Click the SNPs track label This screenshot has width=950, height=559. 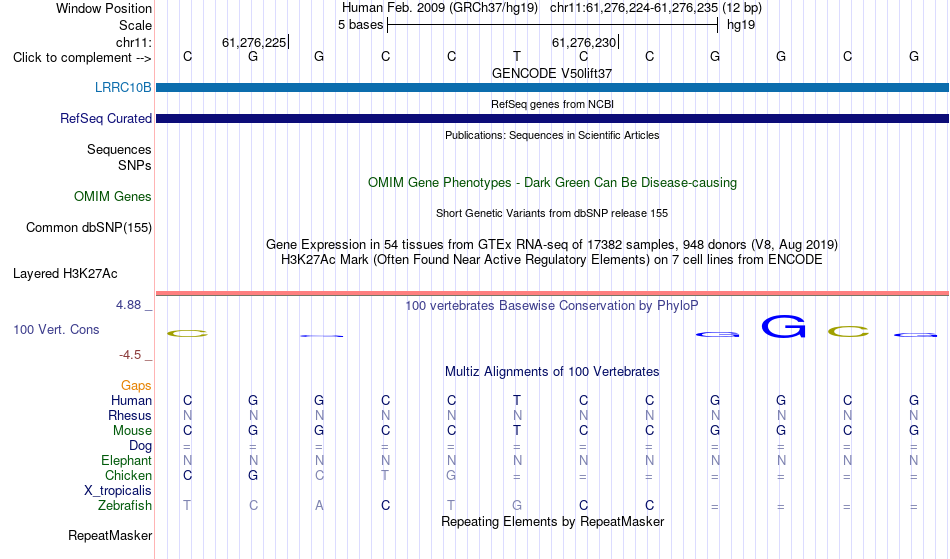135,165
